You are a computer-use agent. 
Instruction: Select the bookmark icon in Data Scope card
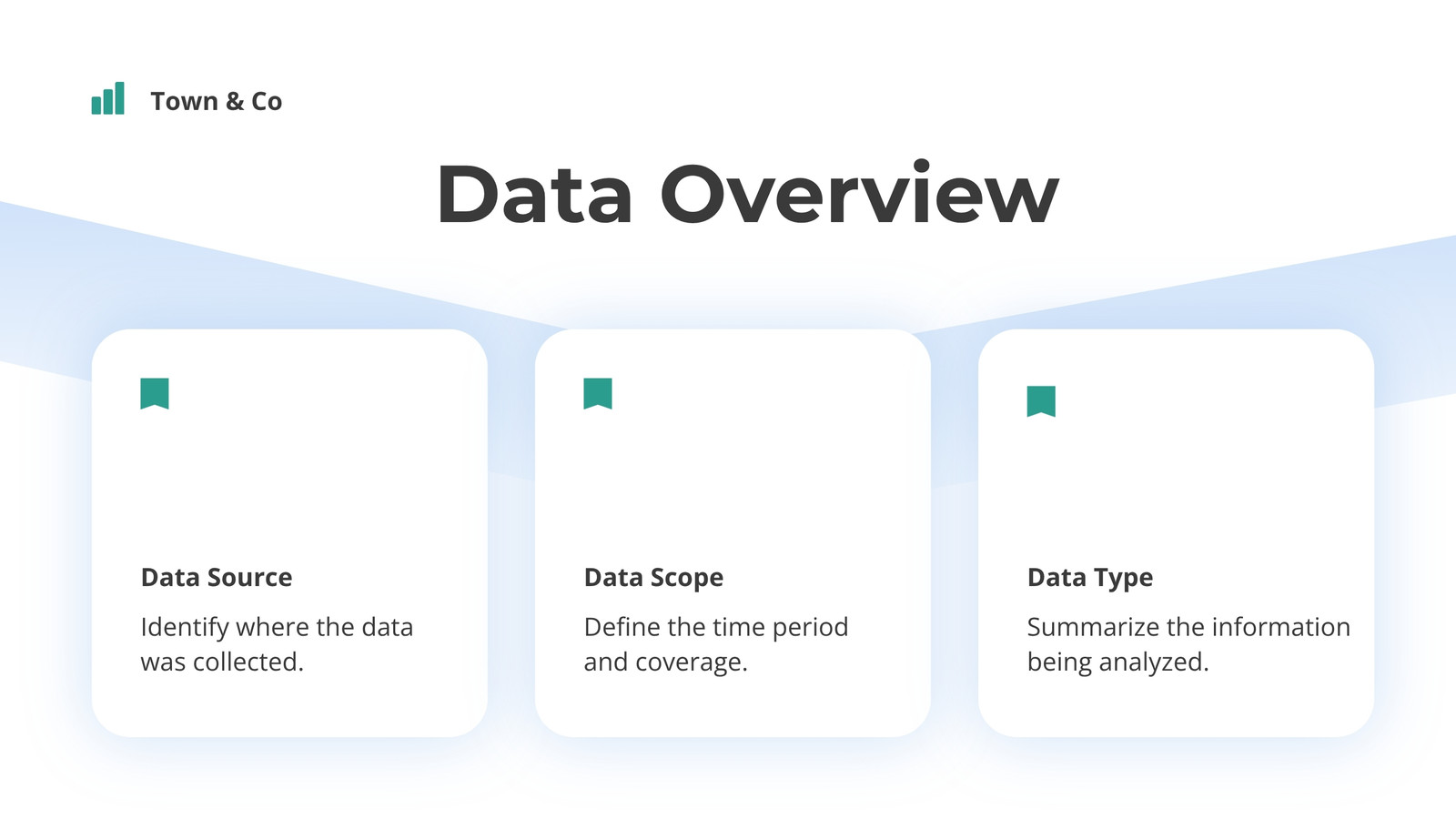point(598,393)
